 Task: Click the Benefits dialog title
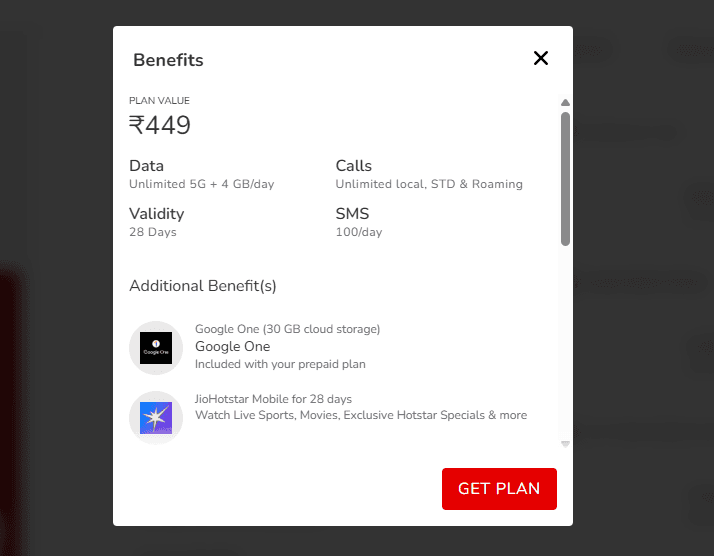tap(168, 60)
